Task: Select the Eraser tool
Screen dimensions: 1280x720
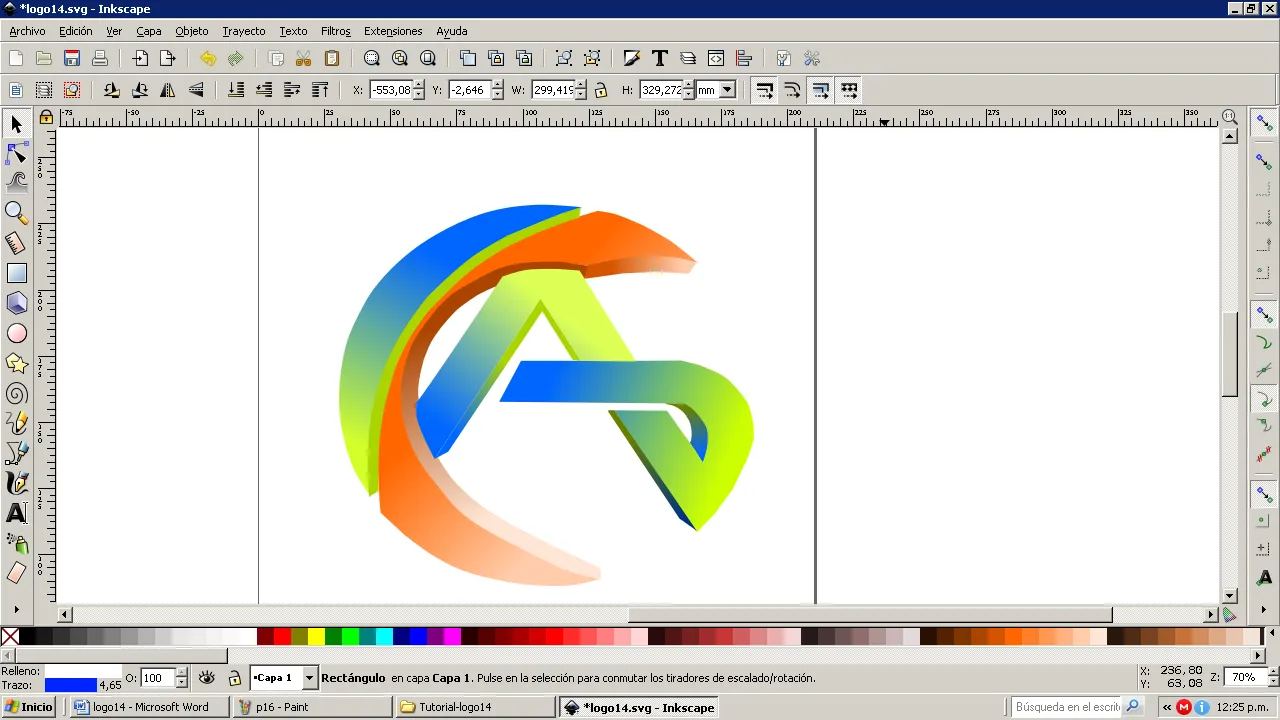Action: click(17, 573)
